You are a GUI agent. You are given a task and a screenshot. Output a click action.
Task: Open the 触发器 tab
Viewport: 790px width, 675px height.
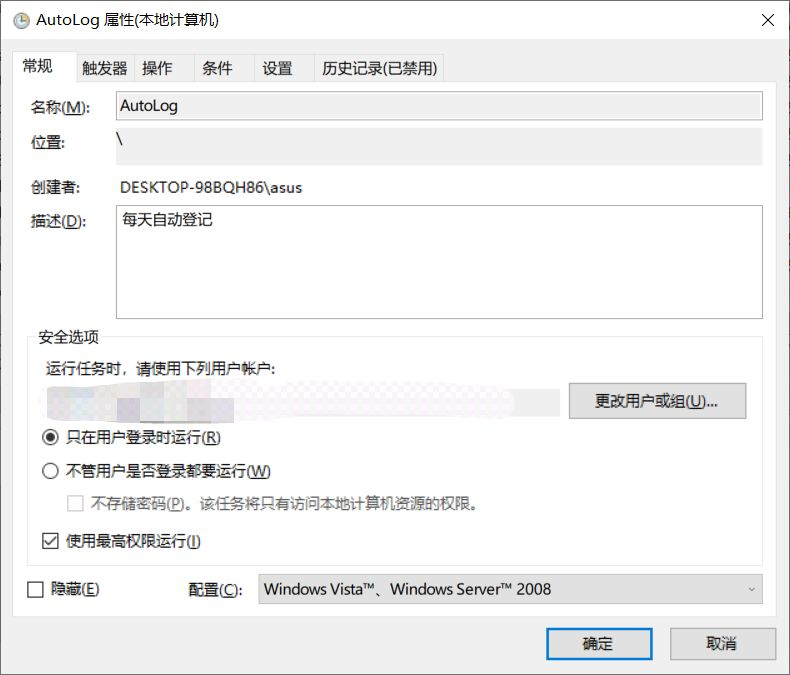(105, 68)
